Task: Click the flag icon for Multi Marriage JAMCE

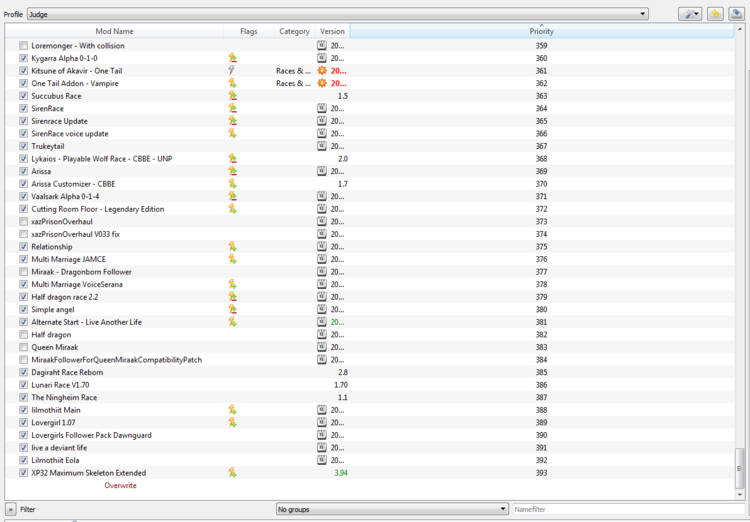Action: [x=232, y=259]
